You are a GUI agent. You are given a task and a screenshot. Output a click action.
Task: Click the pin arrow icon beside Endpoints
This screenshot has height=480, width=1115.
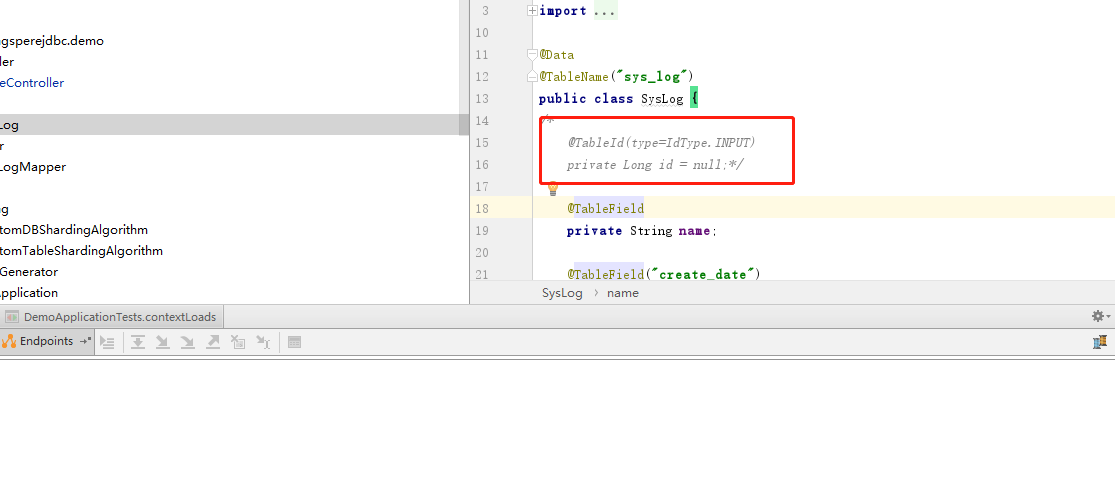click(x=85, y=341)
